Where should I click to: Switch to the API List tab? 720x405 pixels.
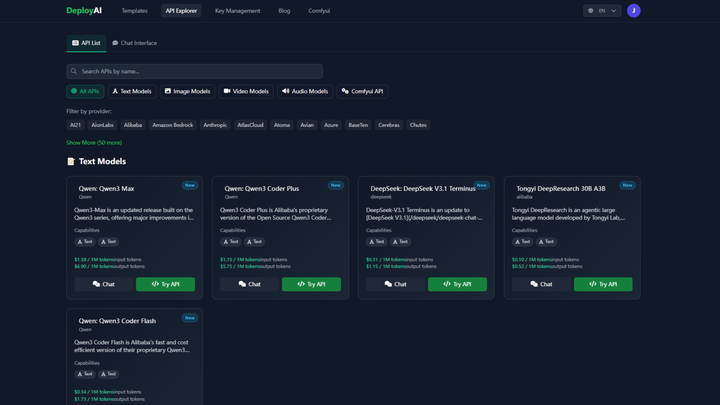(x=86, y=43)
